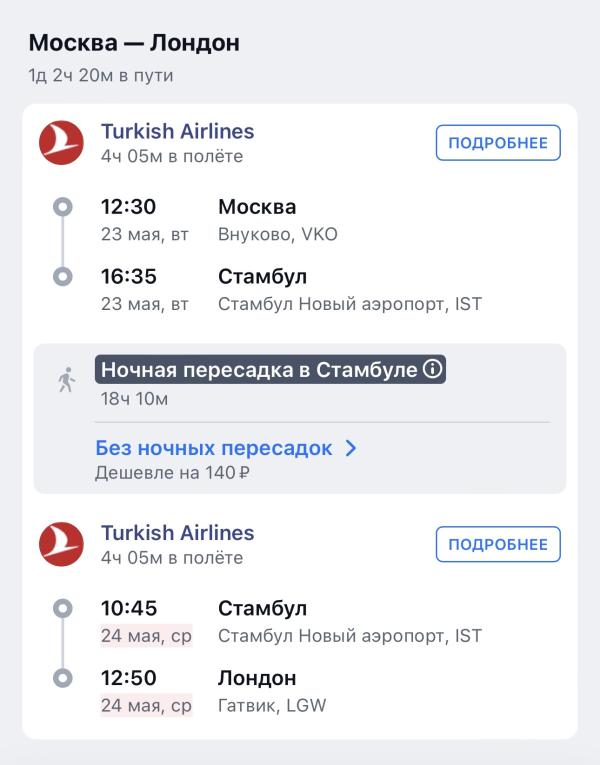Click the second Turkish Airlines logo icon
Image resolution: width=600 pixels, height=765 pixels.
pyautogui.click(x=61, y=544)
